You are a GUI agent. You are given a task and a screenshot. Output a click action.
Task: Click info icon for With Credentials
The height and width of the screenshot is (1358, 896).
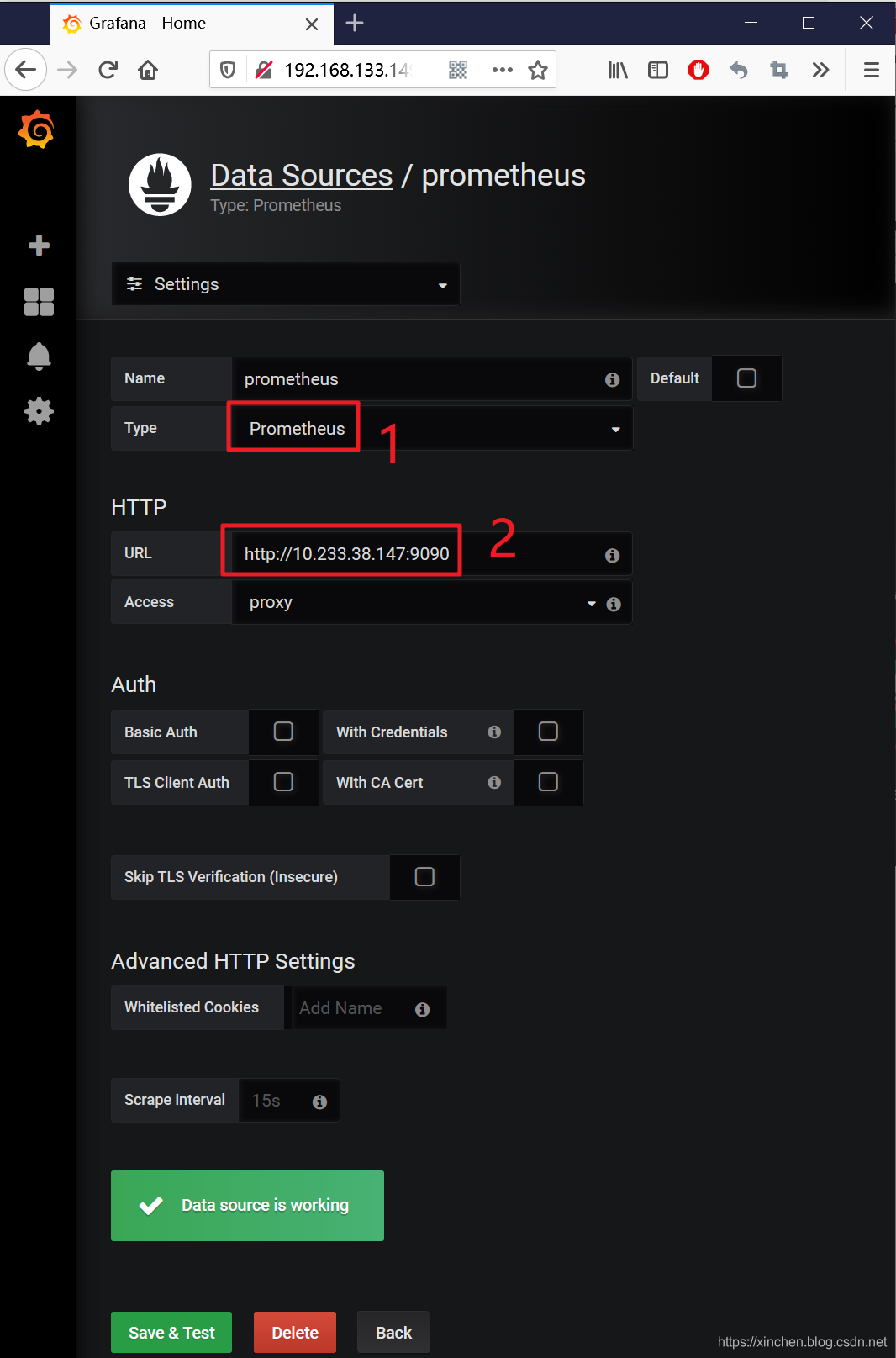494,732
